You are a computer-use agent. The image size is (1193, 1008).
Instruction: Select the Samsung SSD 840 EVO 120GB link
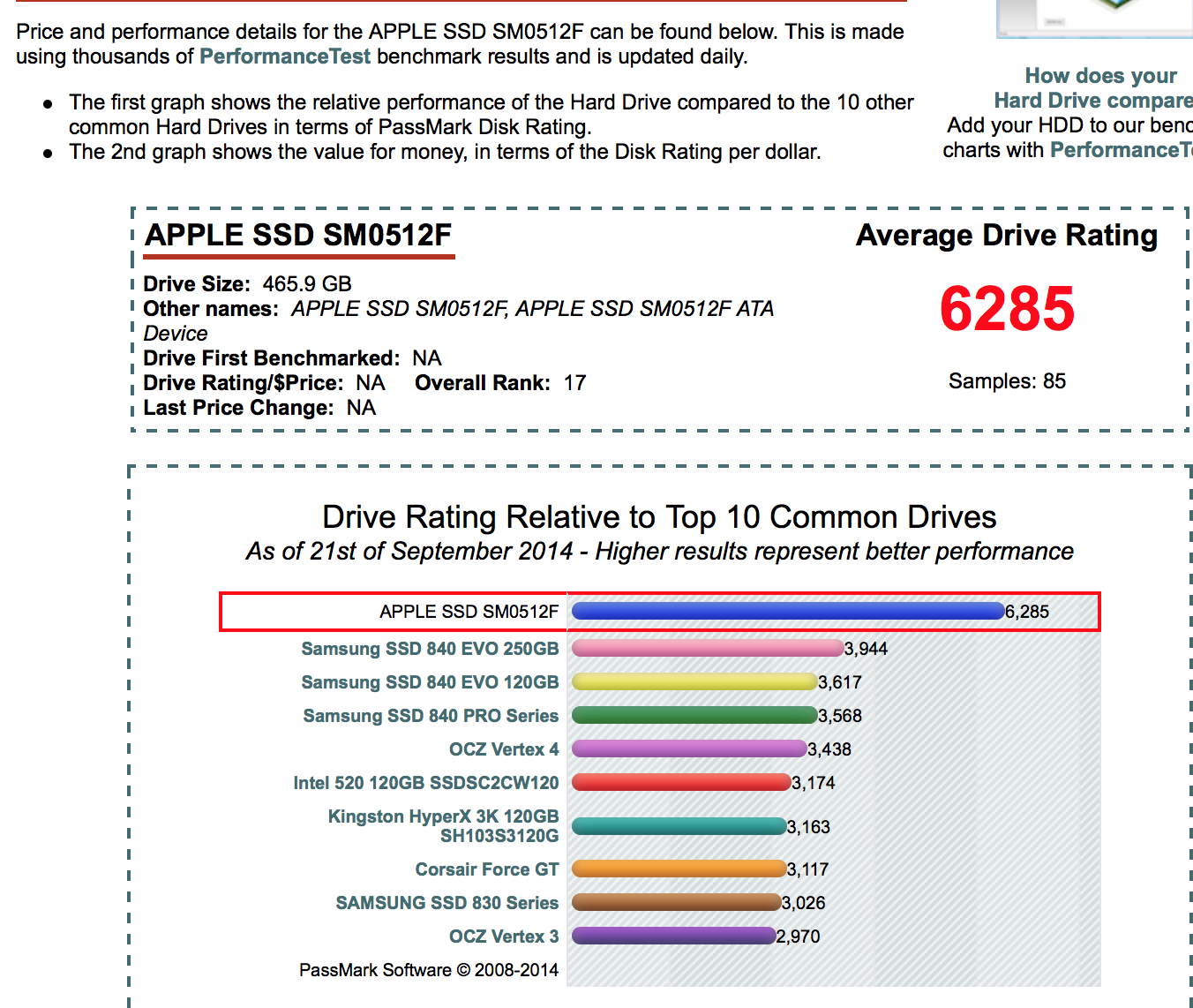(x=430, y=682)
